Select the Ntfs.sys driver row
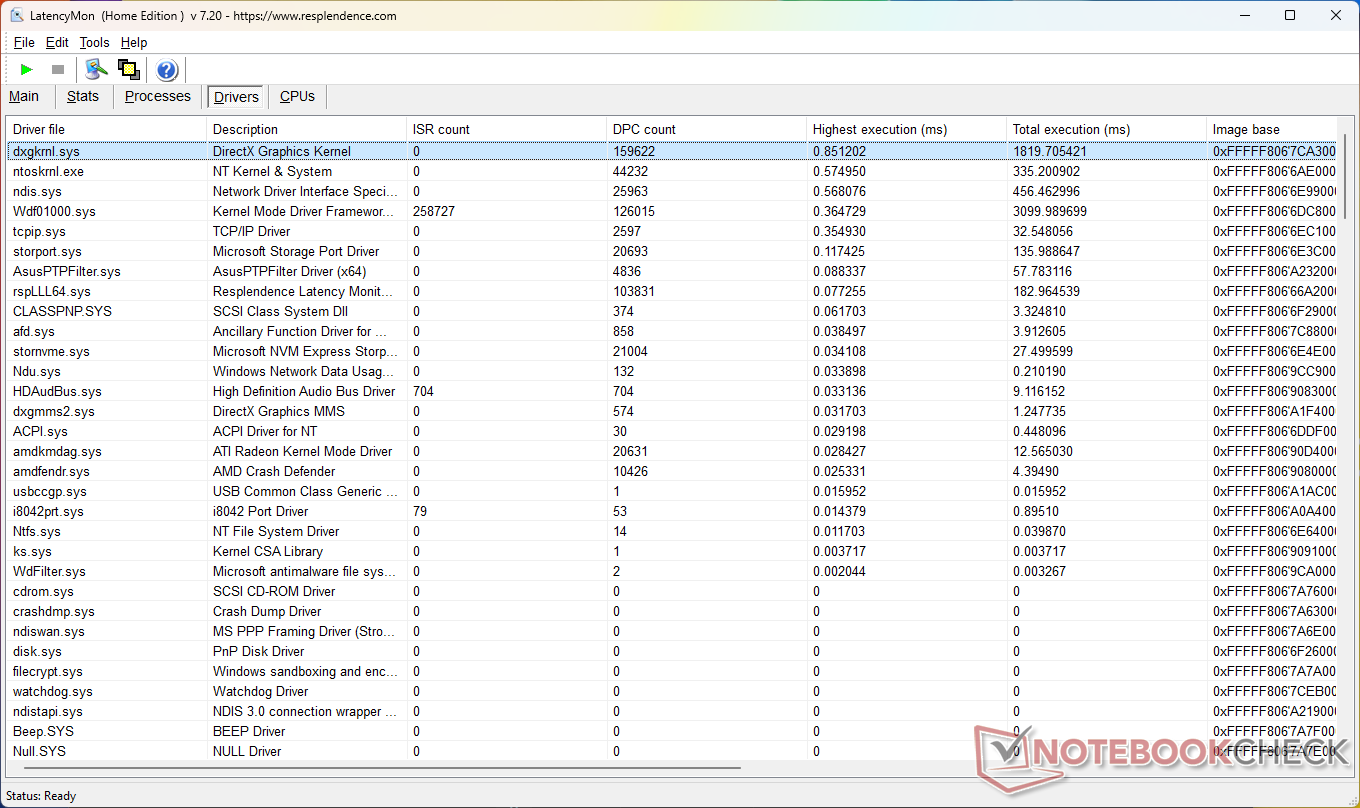This screenshot has height=808, width=1360. [671, 531]
